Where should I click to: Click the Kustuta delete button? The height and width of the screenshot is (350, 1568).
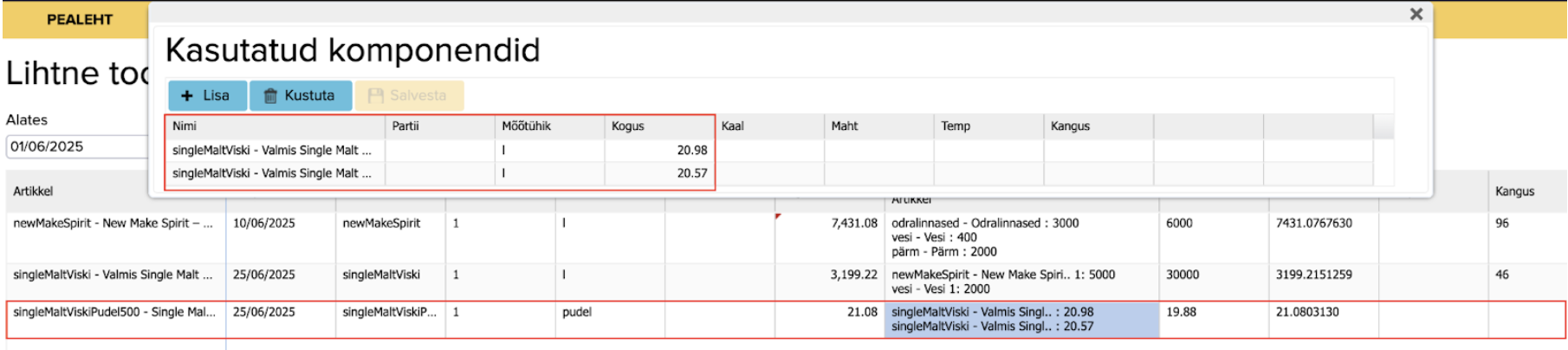click(301, 95)
